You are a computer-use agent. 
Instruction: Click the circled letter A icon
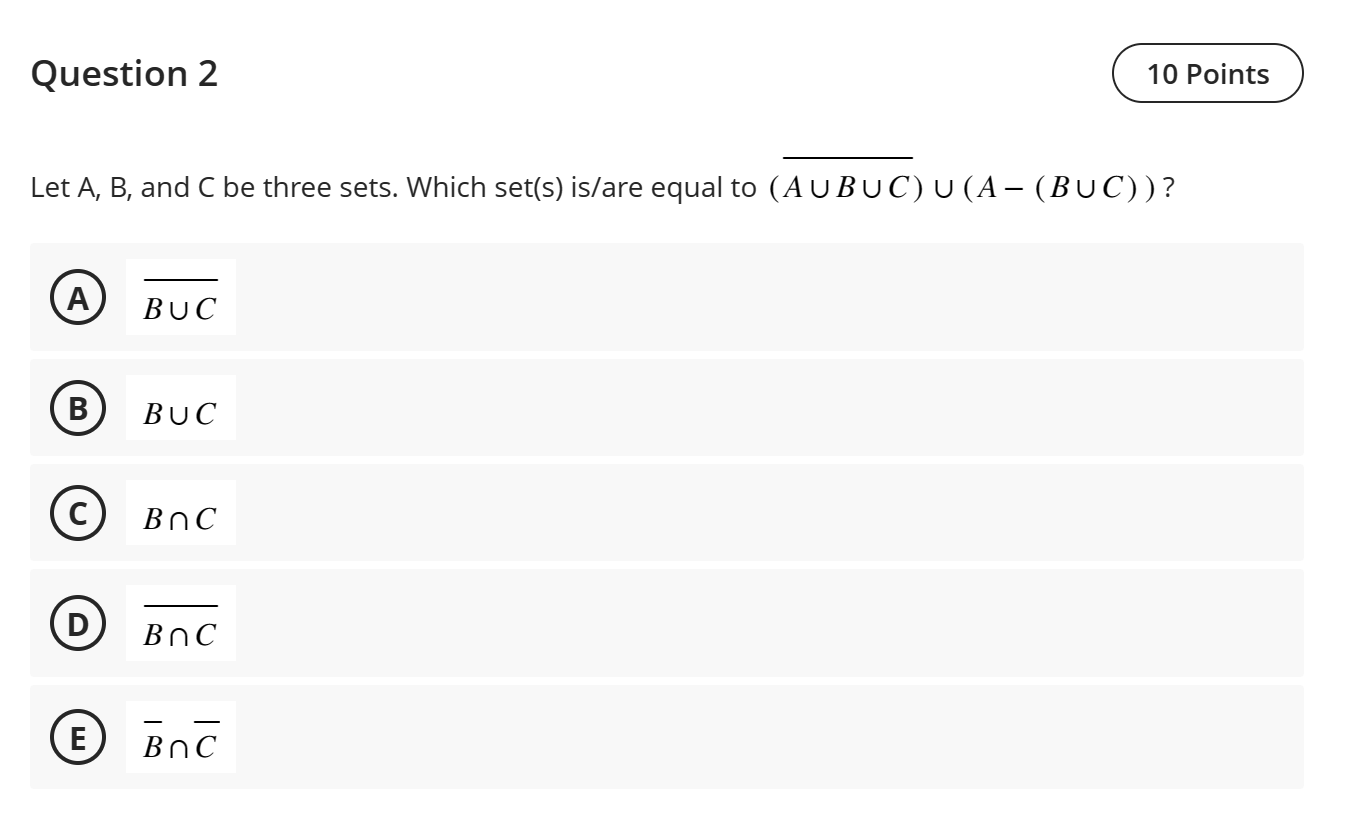(77, 297)
